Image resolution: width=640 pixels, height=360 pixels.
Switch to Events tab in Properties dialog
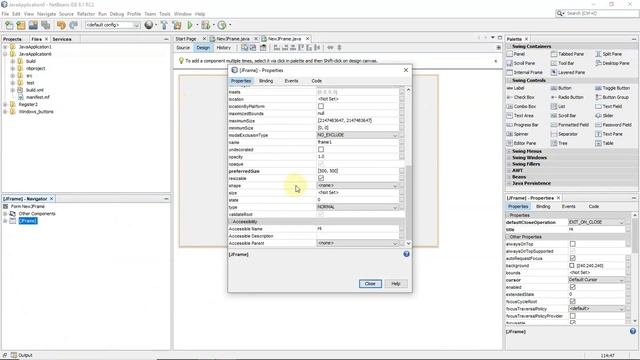[291, 81]
